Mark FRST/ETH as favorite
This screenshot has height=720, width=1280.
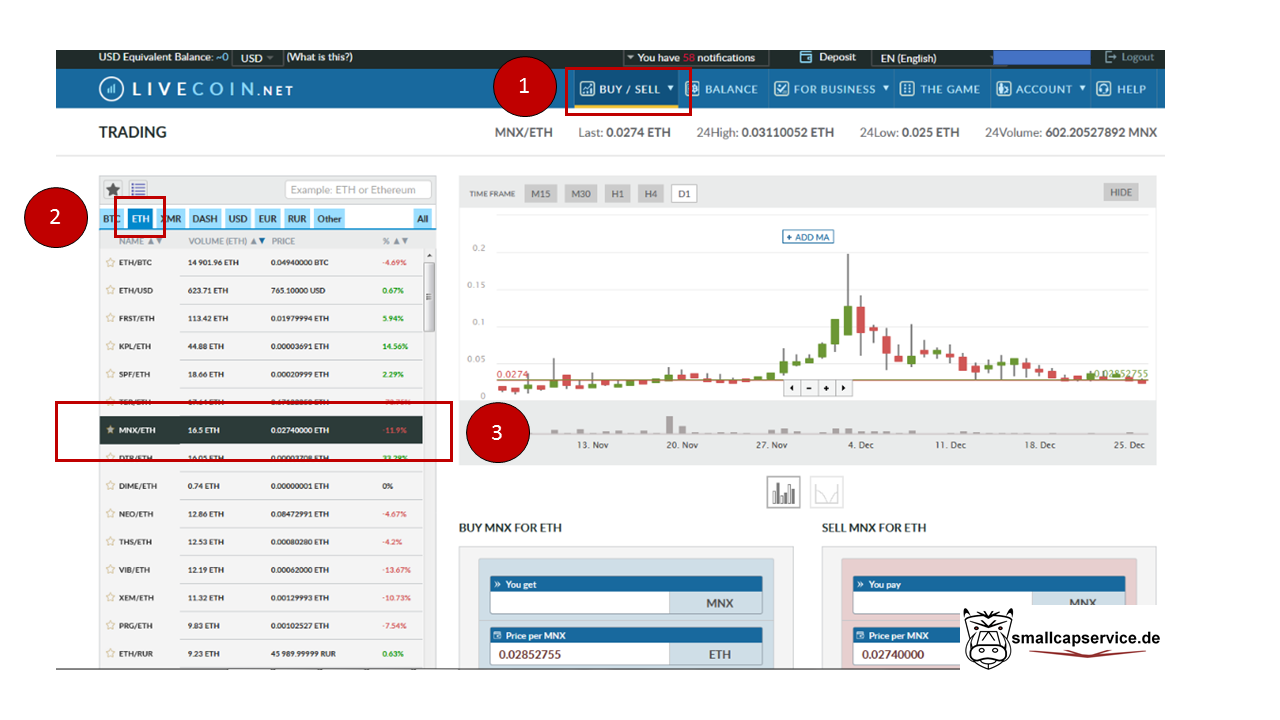tap(110, 319)
